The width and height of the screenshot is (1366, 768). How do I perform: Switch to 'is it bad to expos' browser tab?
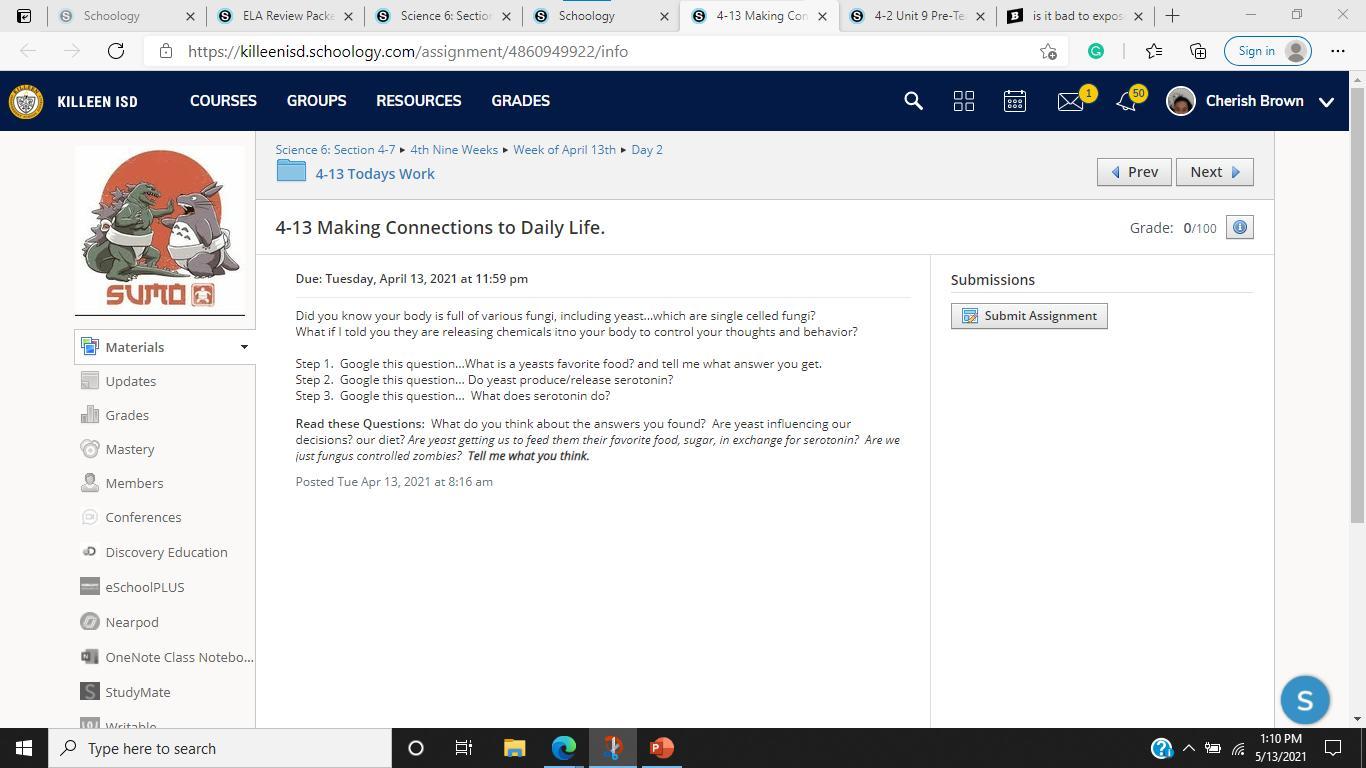[x=1076, y=16]
